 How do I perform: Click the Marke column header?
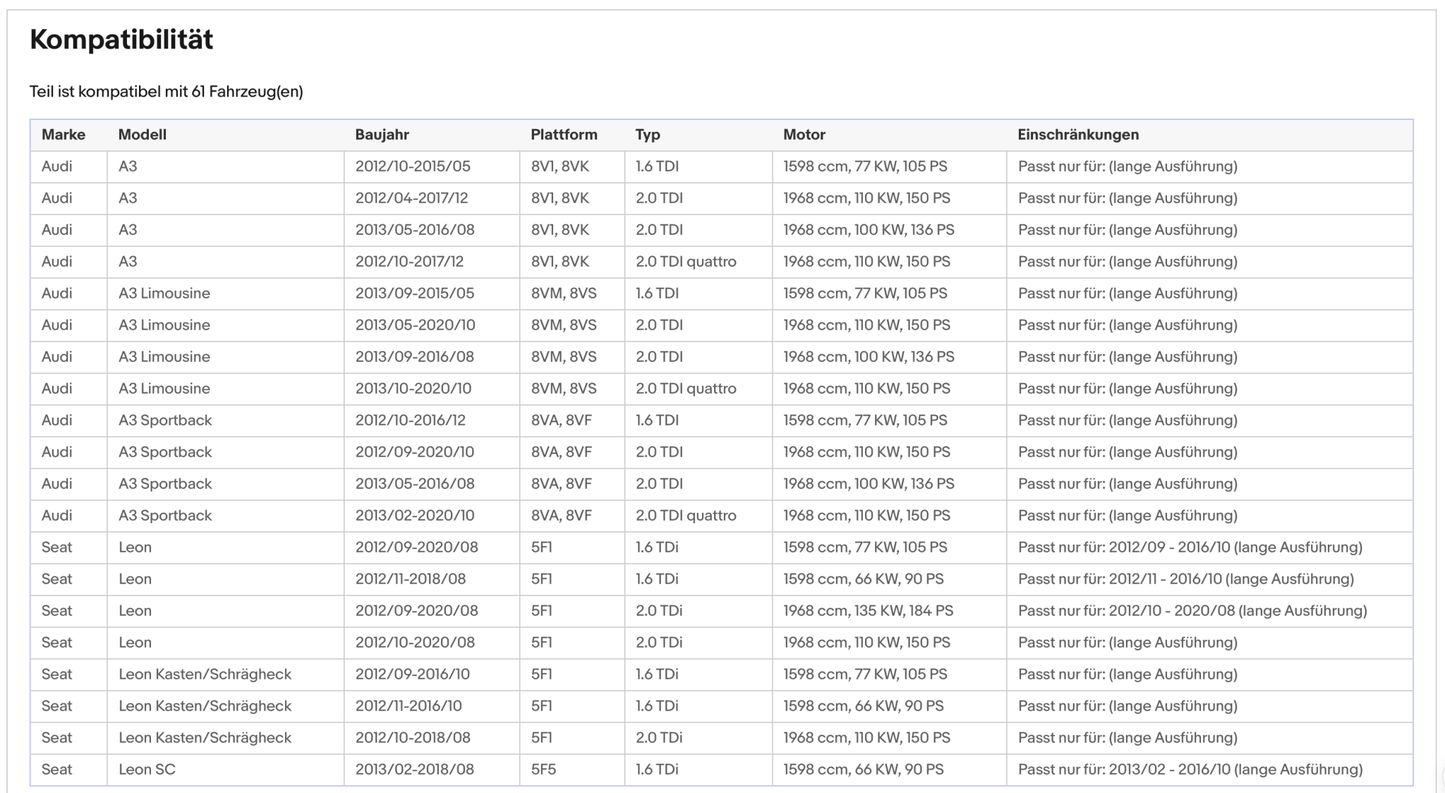coord(63,135)
